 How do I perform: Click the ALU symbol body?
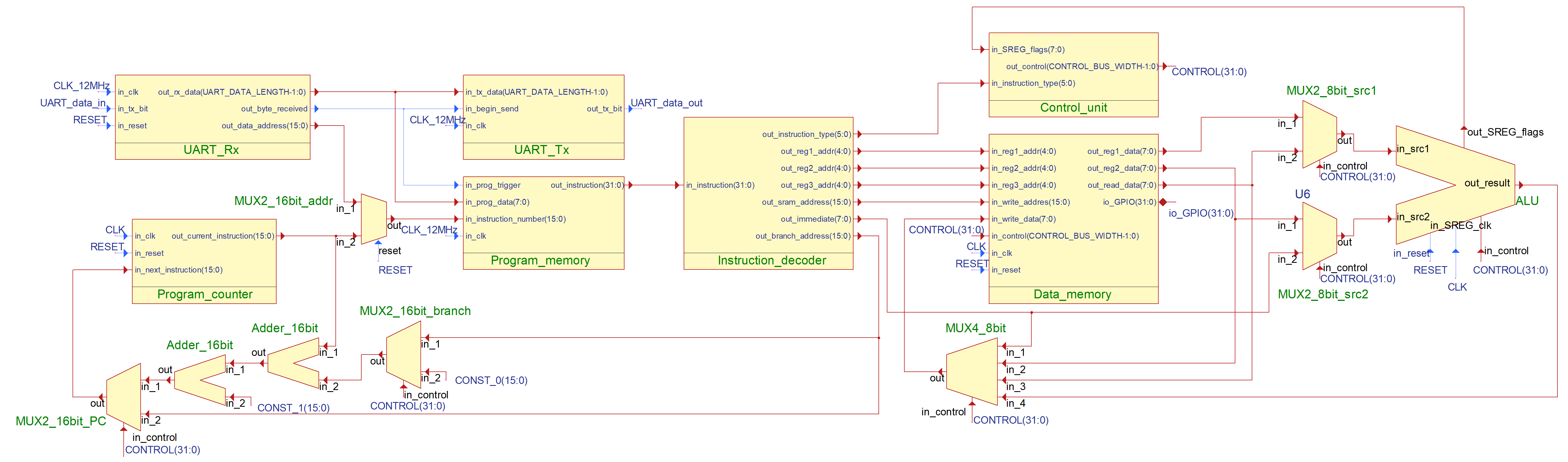[1455, 185]
